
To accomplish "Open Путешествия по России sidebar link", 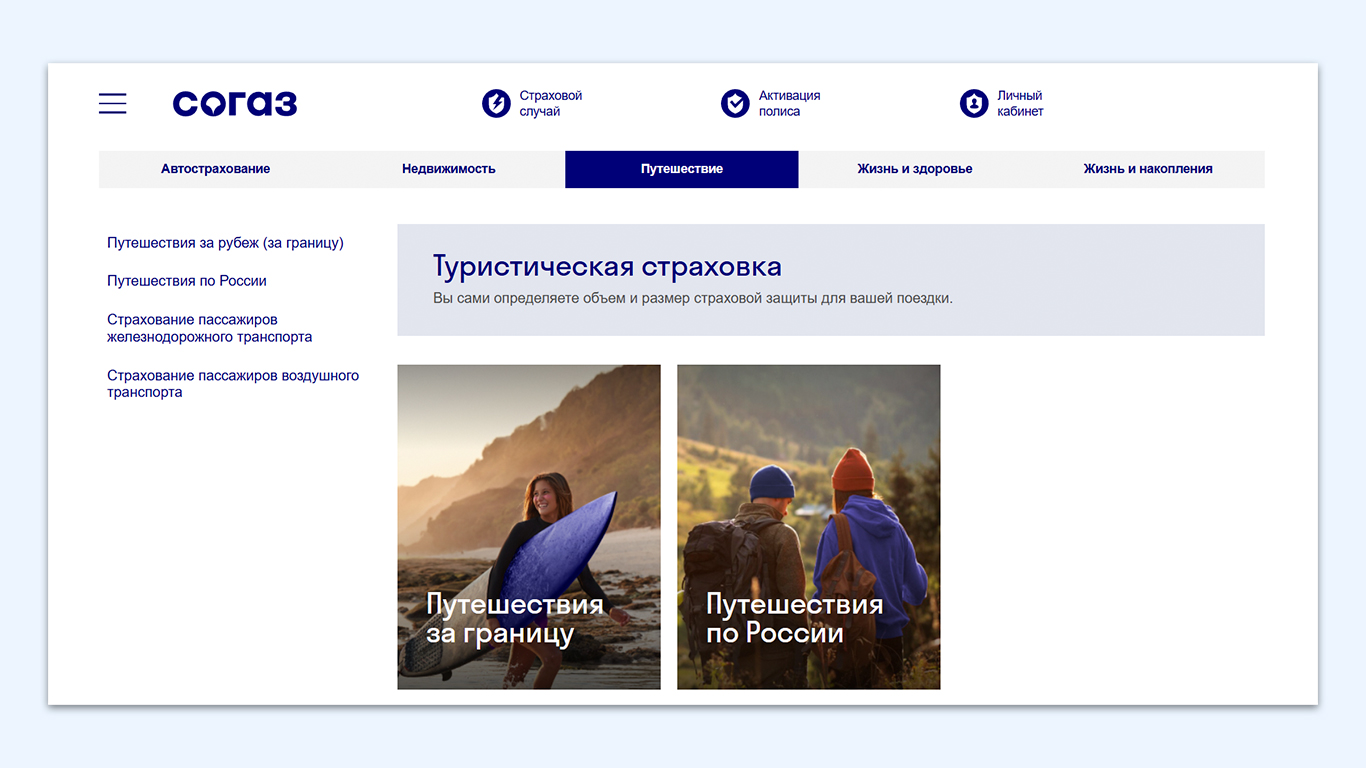I will (x=187, y=281).
